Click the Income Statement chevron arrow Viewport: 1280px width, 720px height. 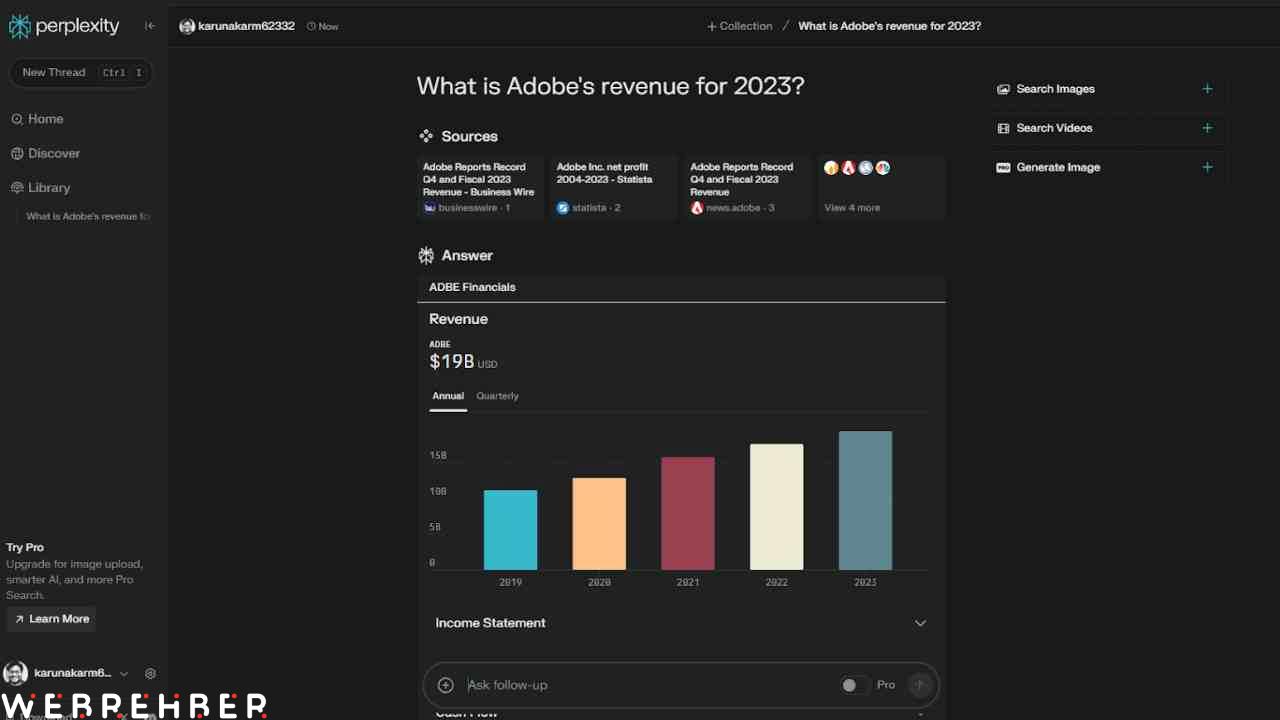(920, 623)
